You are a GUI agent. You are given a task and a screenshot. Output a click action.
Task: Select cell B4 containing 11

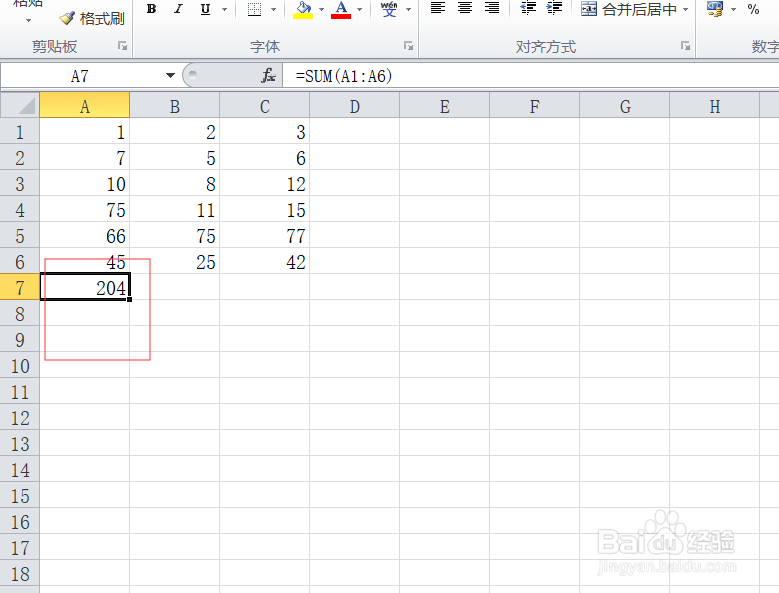[x=175, y=209]
